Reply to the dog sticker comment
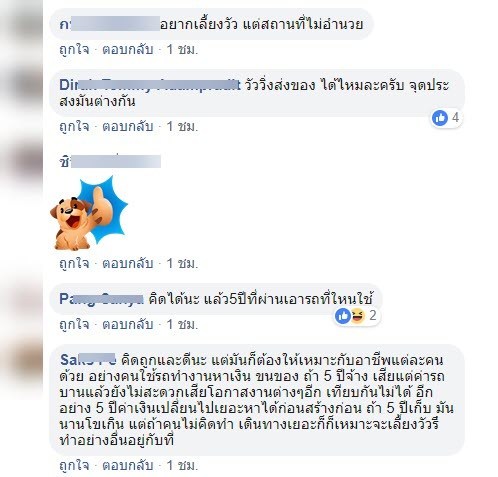This screenshot has height=477, width=498. pos(127,263)
